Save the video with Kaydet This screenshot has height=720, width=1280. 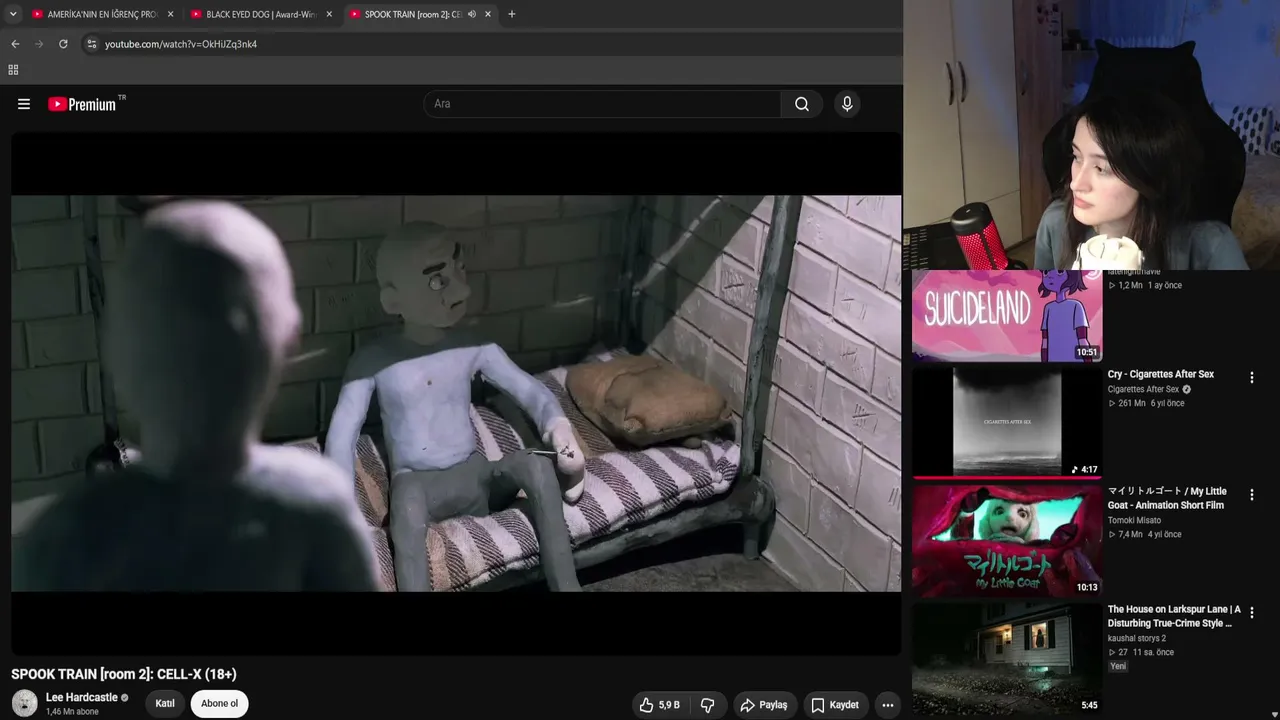click(835, 705)
